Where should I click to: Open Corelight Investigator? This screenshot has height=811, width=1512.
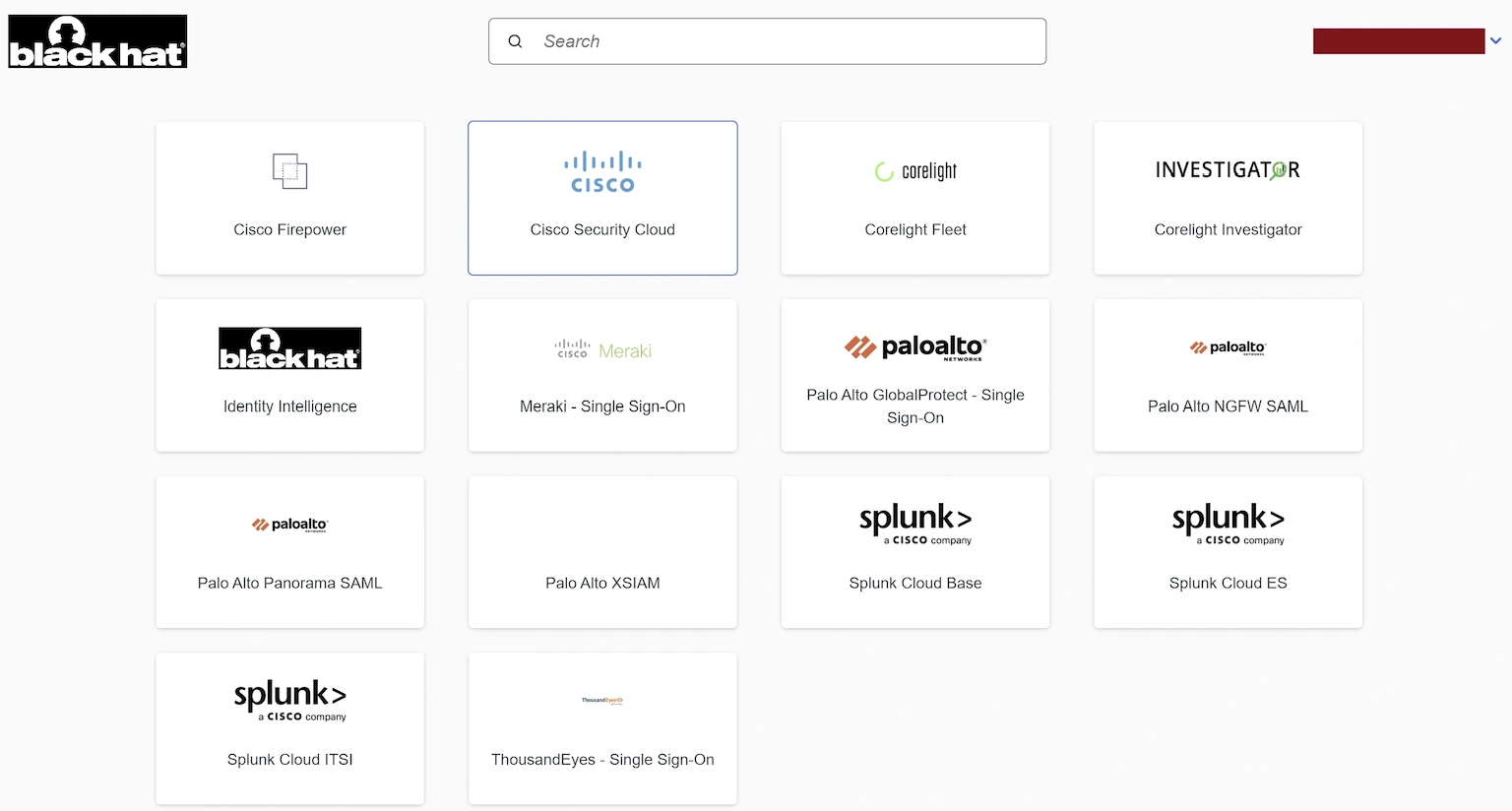[x=1228, y=198]
